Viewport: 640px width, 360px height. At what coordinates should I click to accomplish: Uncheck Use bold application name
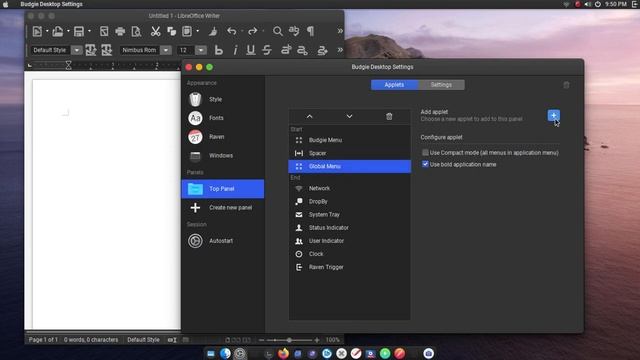425,164
